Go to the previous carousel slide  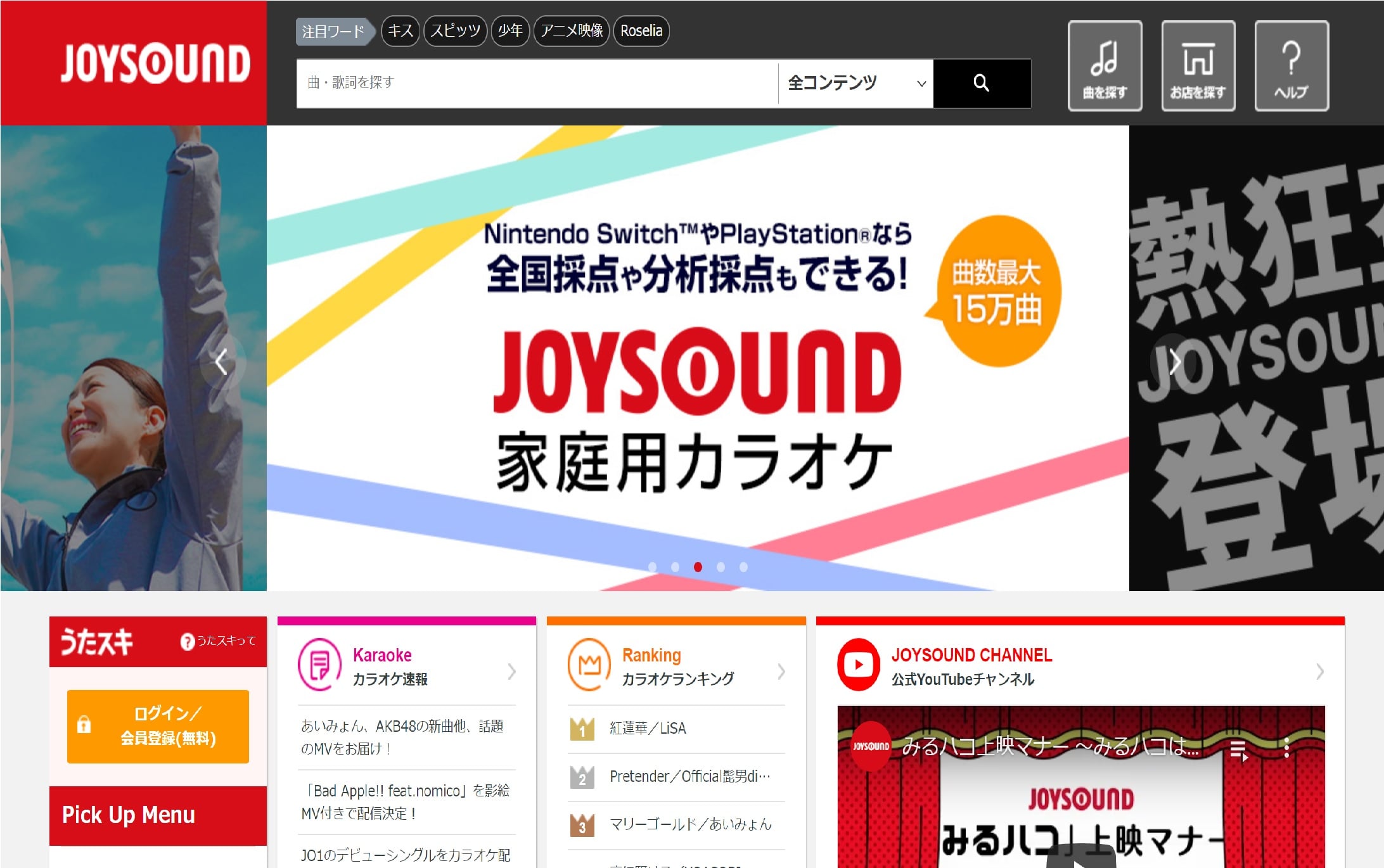point(221,362)
